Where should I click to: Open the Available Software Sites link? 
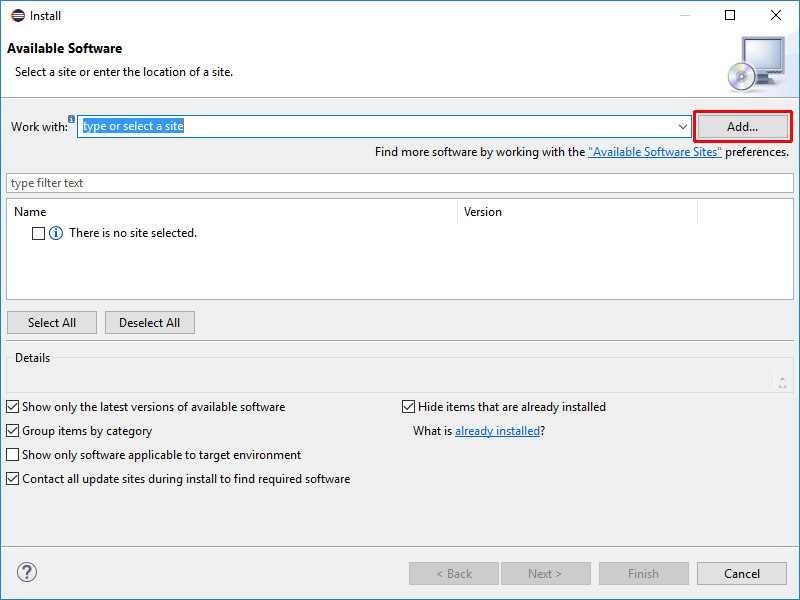pyautogui.click(x=654, y=152)
